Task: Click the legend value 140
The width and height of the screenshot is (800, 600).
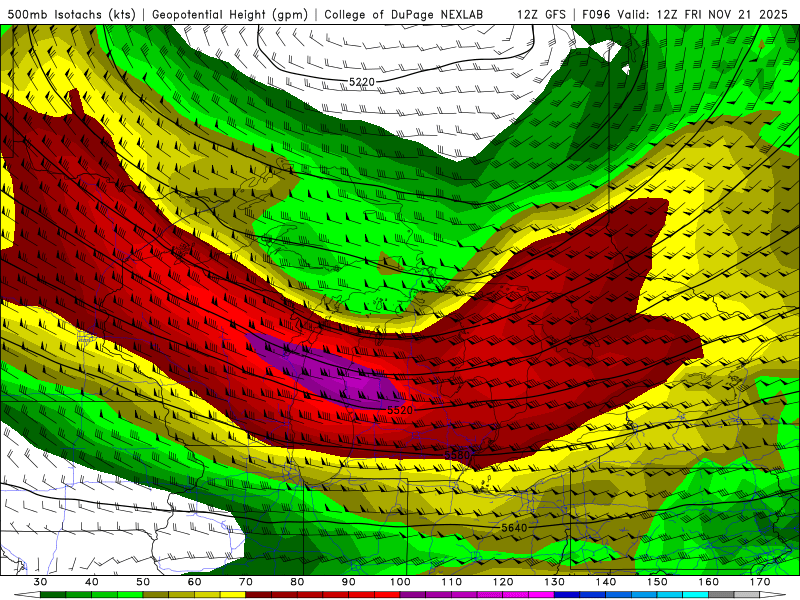Action: pos(606,582)
